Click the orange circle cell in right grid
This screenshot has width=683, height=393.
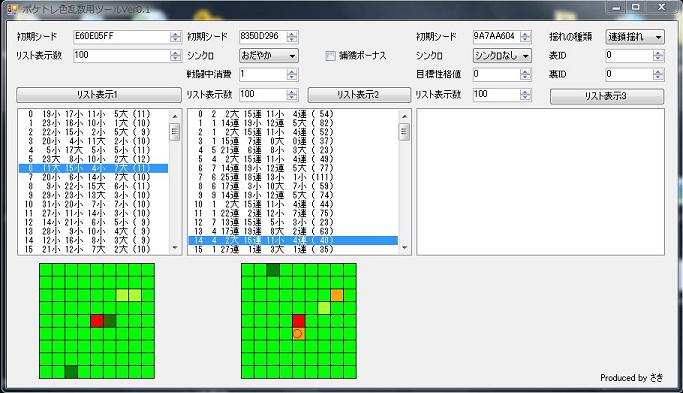tap(298, 334)
